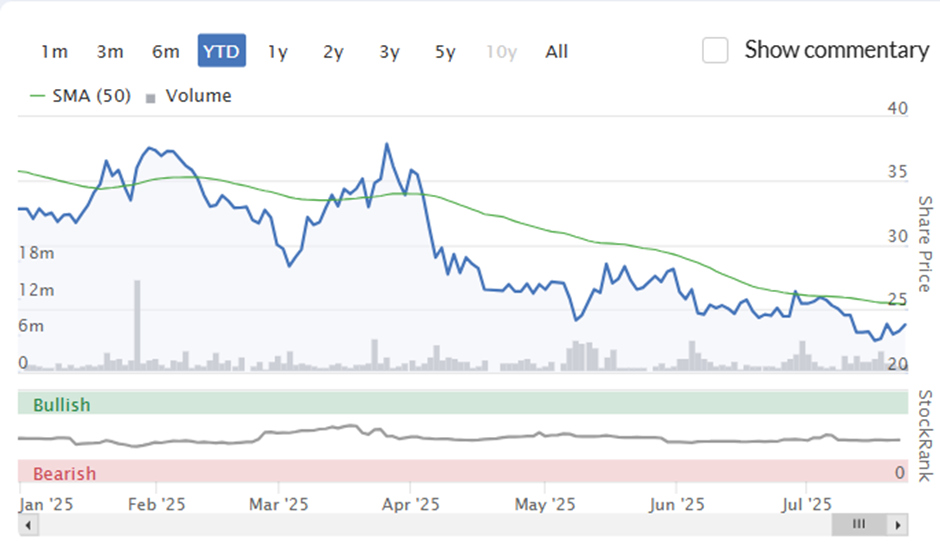The height and width of the screenshot is (546, 940).
Task: Click the scrollbar track left of thumb
Action: point(435,525)
